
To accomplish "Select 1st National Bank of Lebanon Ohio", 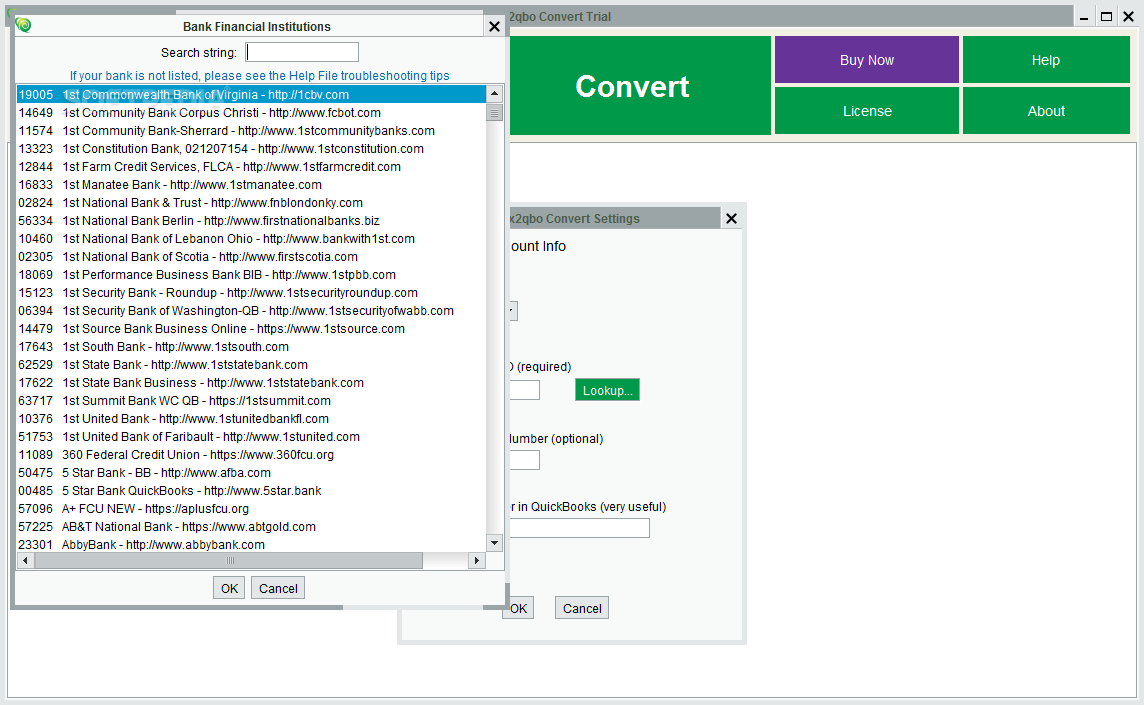I will (251, 239).
